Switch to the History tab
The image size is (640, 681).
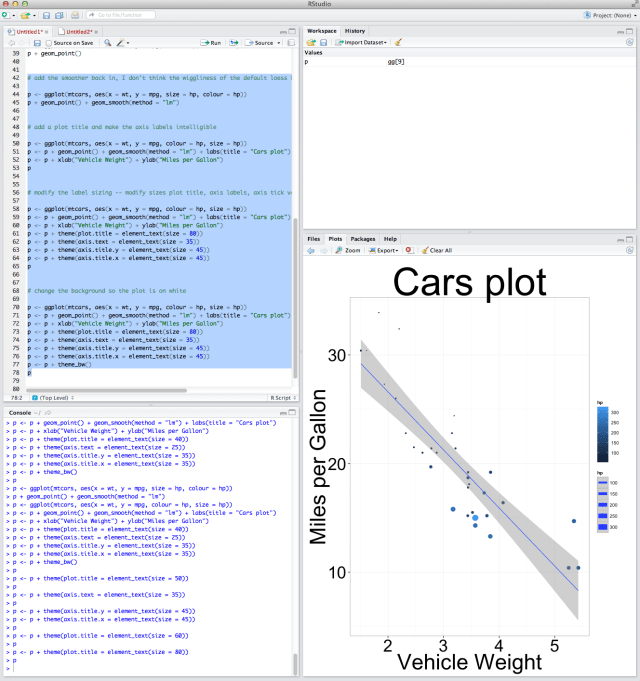[x=355, y=31]
